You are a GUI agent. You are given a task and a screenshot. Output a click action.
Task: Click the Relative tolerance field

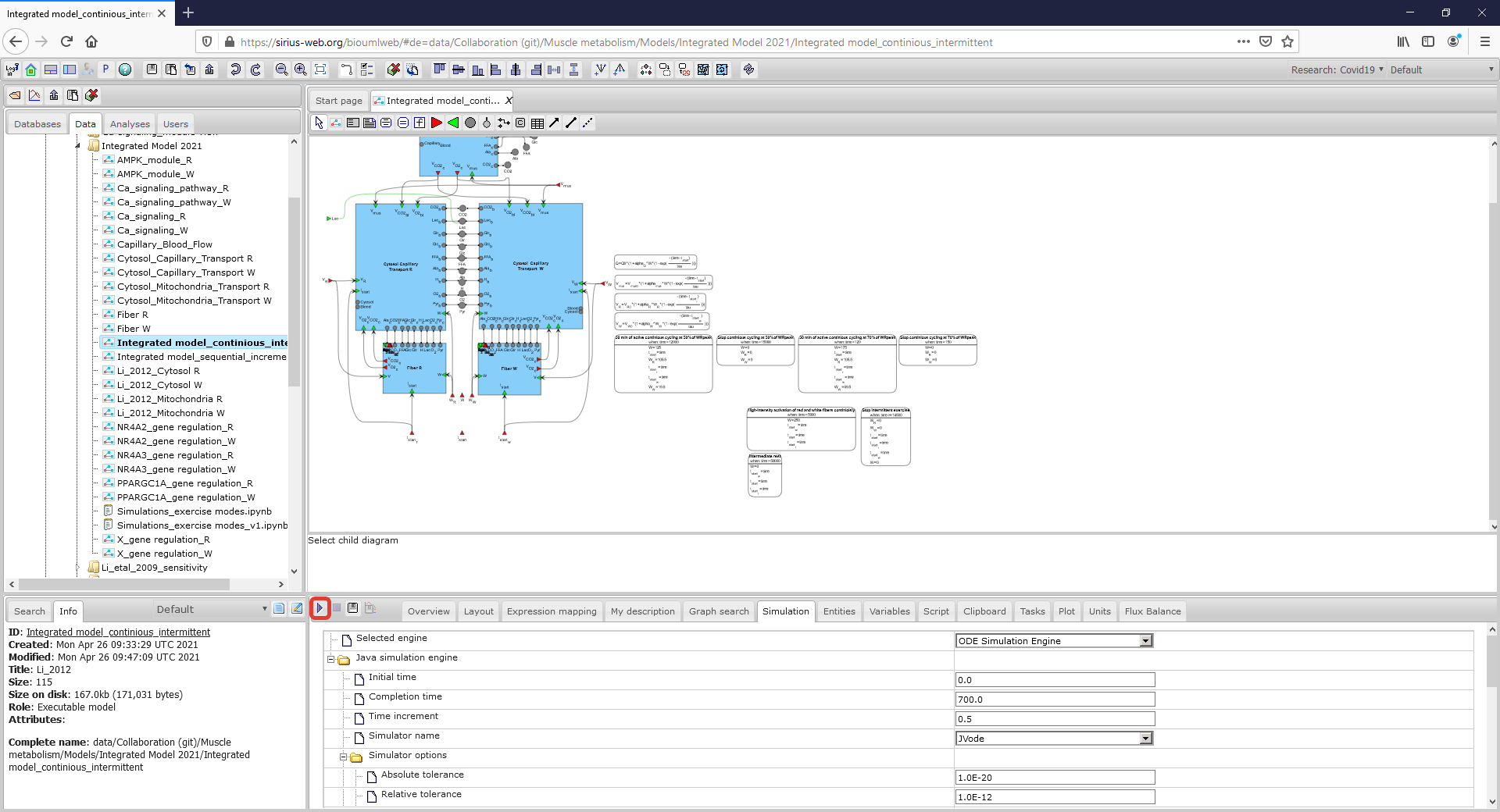click(x=1055, y=797)
